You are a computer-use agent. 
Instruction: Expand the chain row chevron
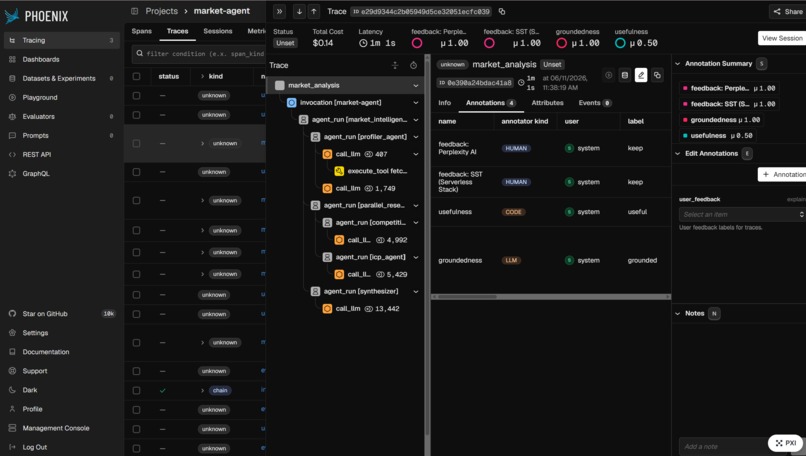pyautogui.click(x=202, y=390)
